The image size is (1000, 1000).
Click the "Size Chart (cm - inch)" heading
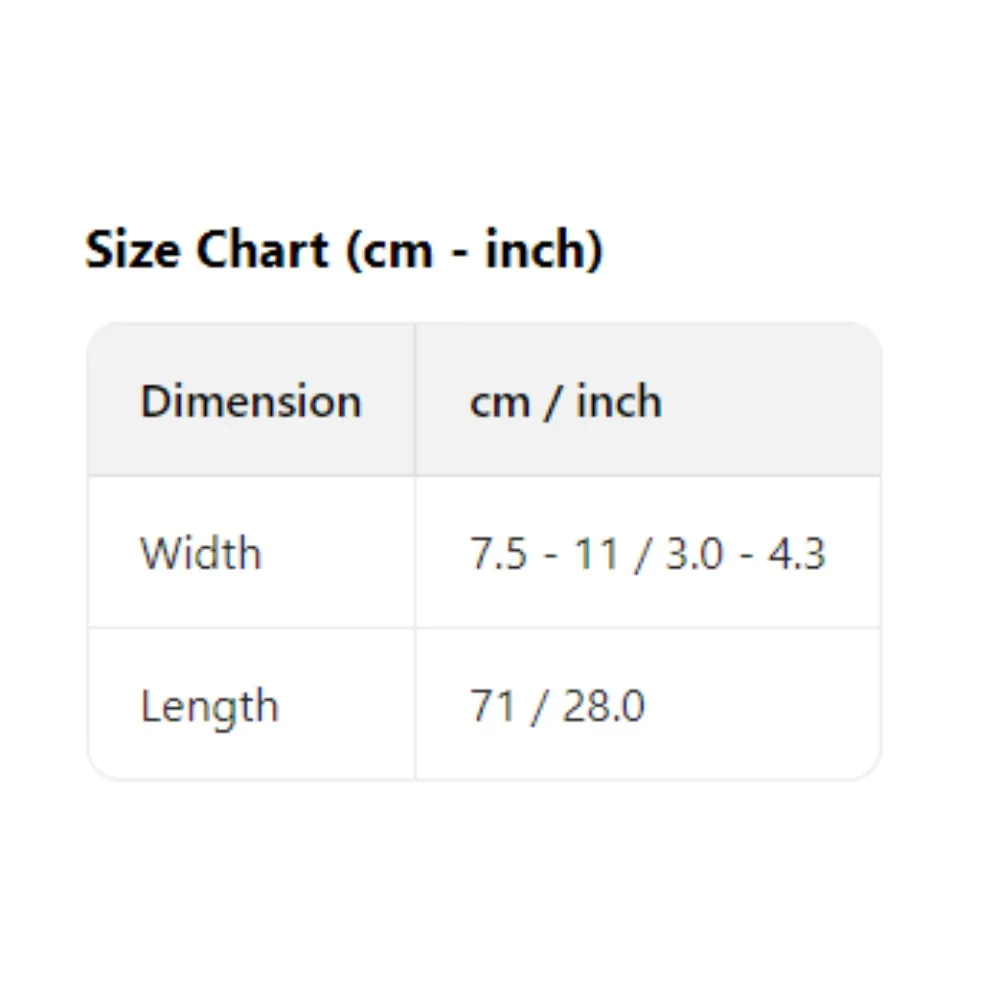(x=344, y=250)
